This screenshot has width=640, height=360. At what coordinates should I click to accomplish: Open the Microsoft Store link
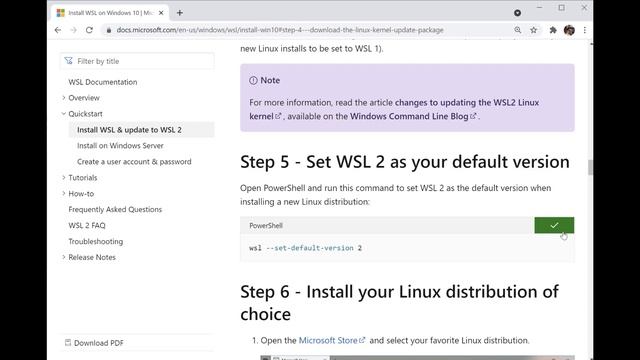click(331, 340)
